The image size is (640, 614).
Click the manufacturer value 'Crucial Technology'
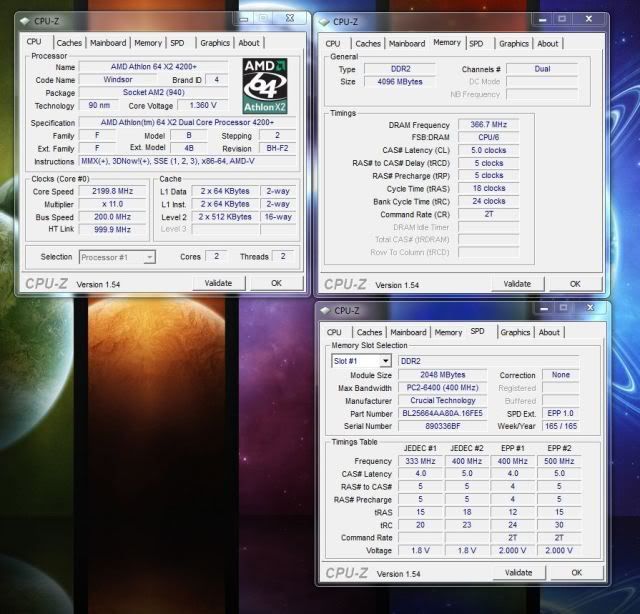[442, 400]
